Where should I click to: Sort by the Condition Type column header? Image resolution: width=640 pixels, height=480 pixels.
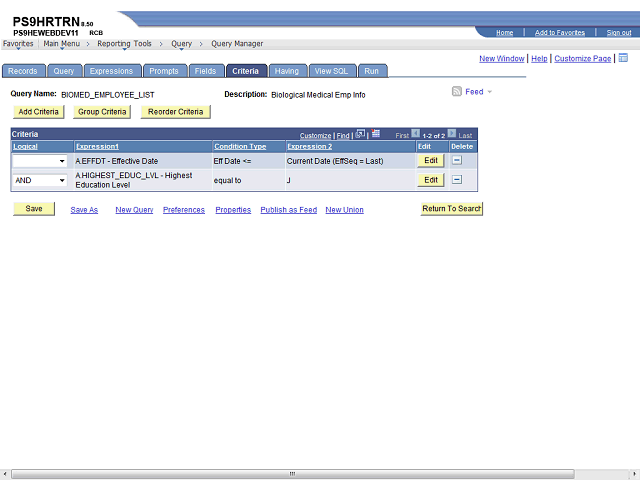coord(240,147)
